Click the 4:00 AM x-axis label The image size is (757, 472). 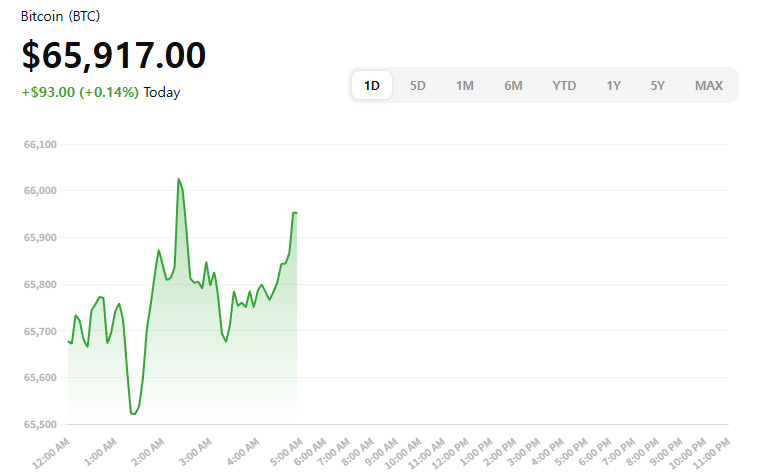[242, 452]
